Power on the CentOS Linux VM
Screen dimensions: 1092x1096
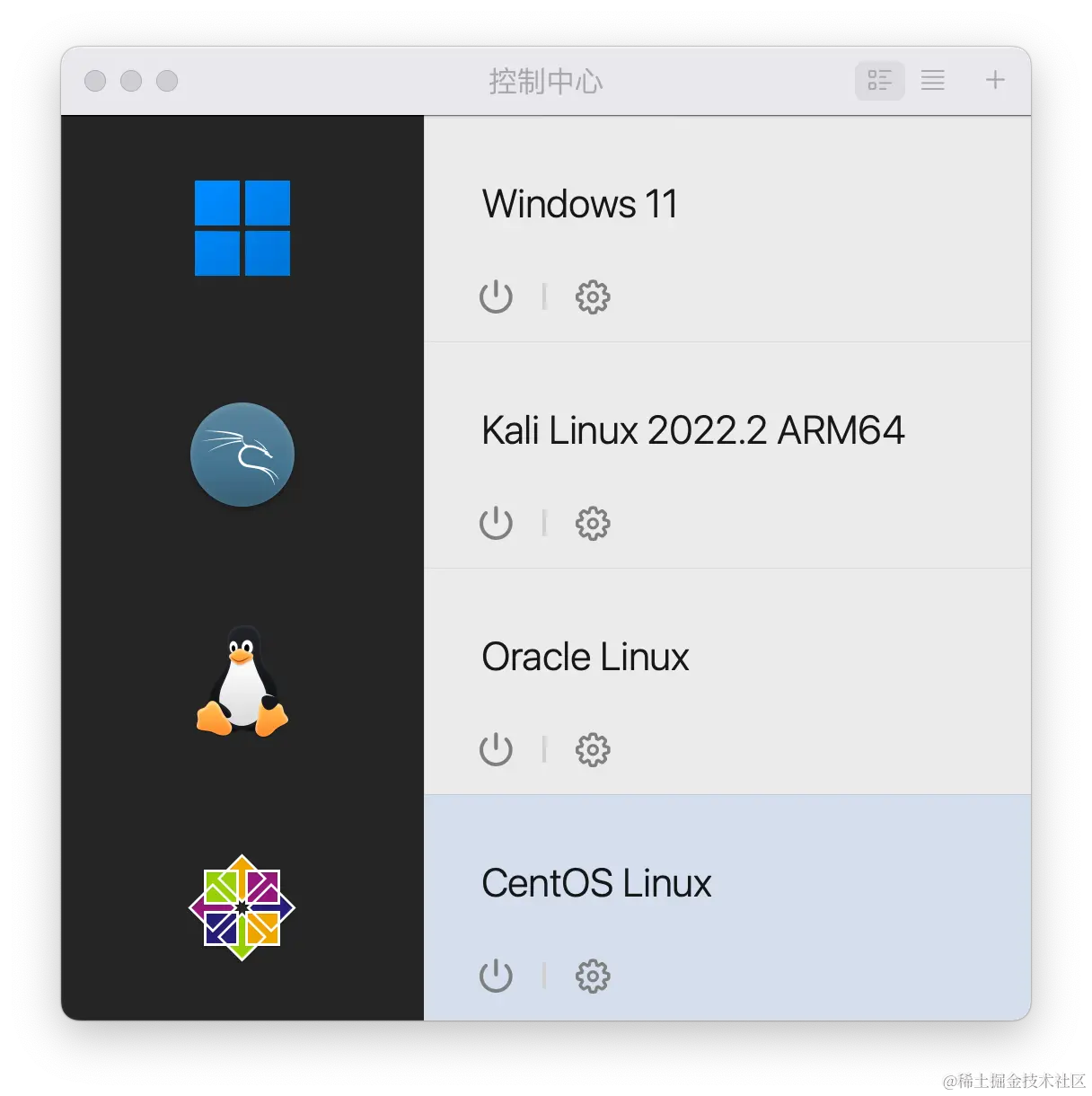[496, 976]
